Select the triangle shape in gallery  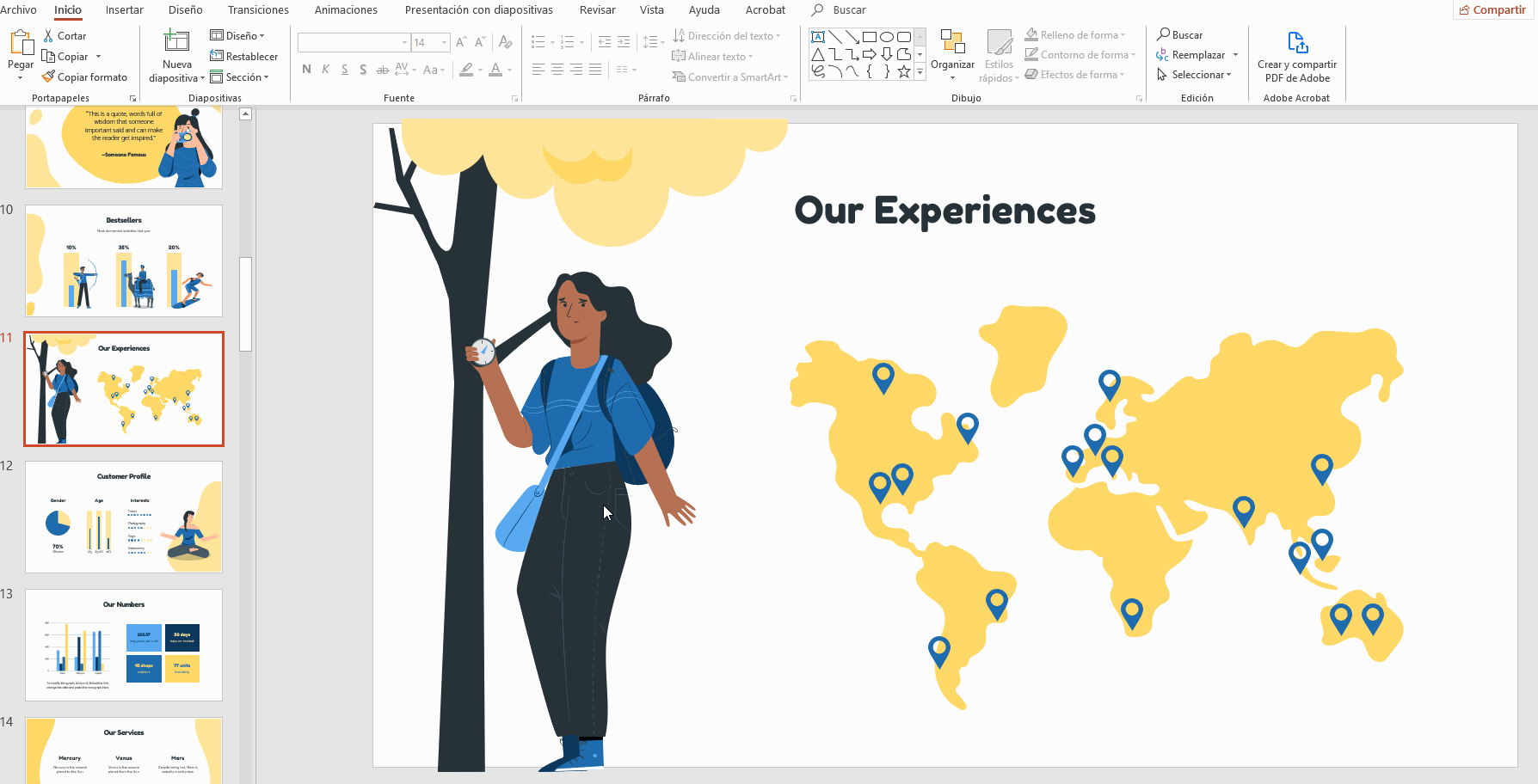point(818,54)
